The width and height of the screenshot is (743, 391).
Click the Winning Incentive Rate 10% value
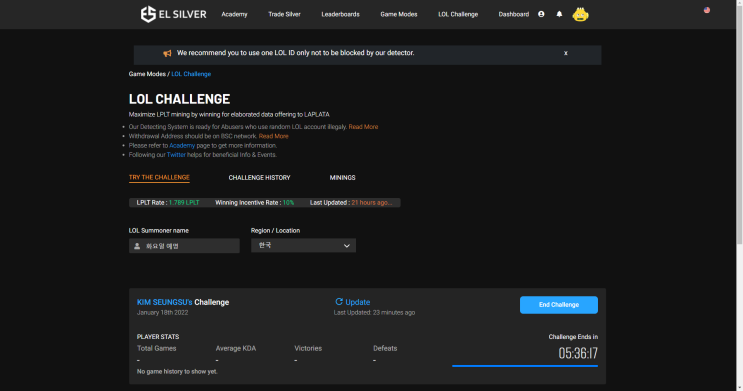coord(288,202)
